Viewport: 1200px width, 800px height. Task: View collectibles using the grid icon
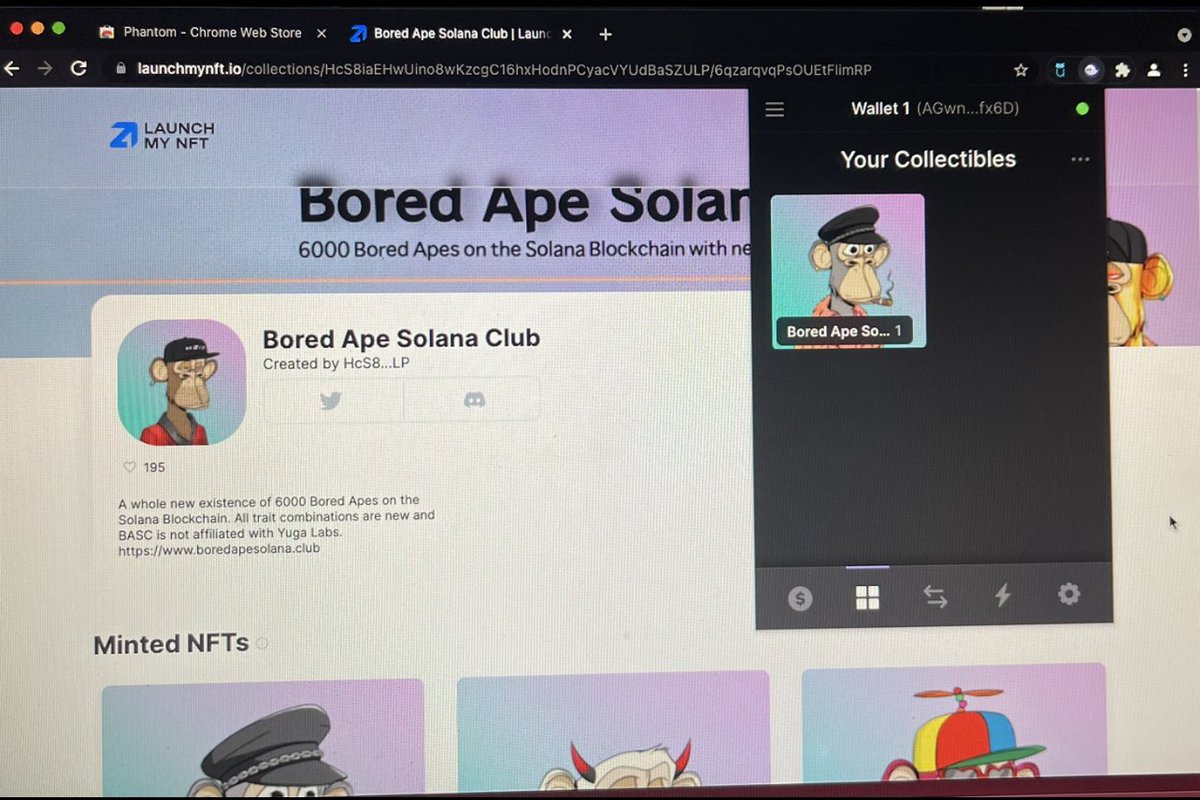(x=867, y=596)
